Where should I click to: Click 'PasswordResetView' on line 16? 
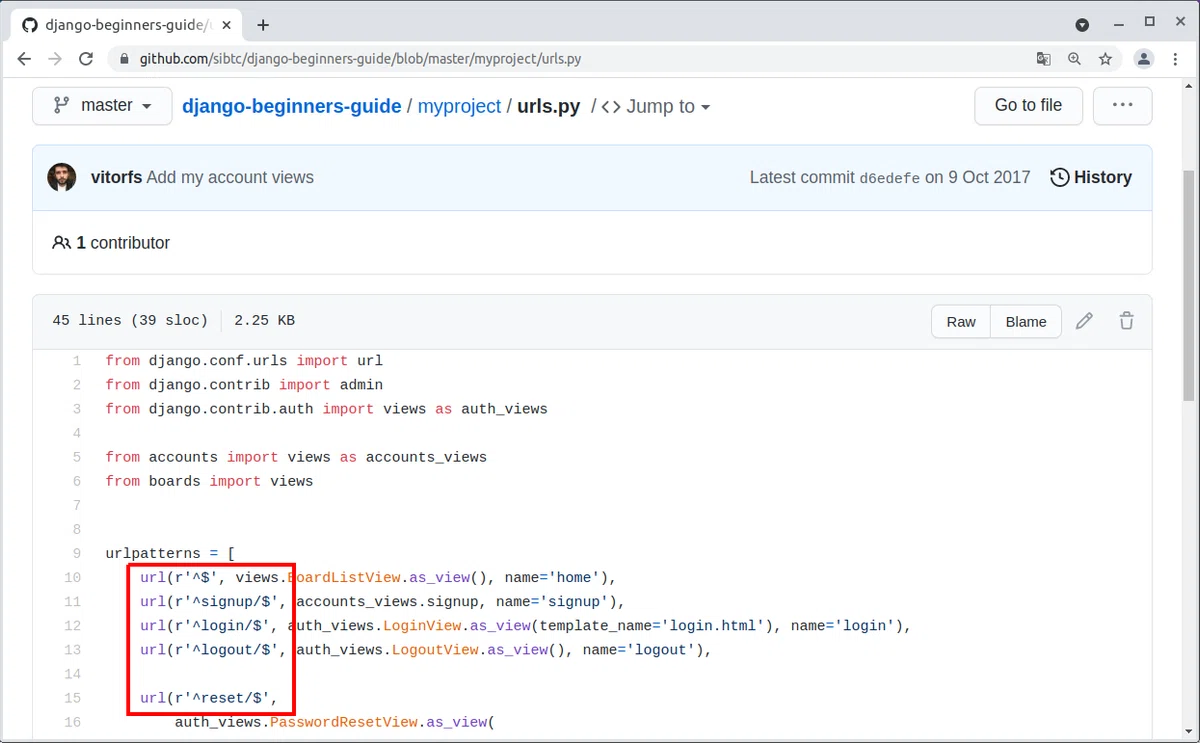343,722
